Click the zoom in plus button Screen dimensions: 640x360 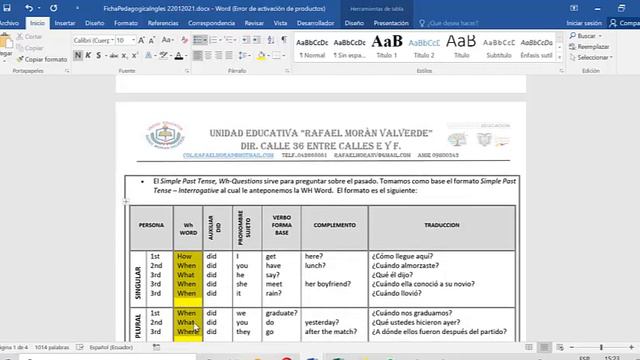631,347
